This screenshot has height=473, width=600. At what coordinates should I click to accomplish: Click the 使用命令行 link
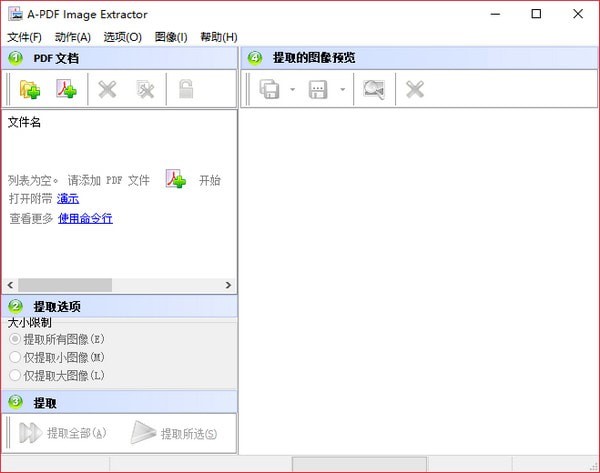click(85, 218)
